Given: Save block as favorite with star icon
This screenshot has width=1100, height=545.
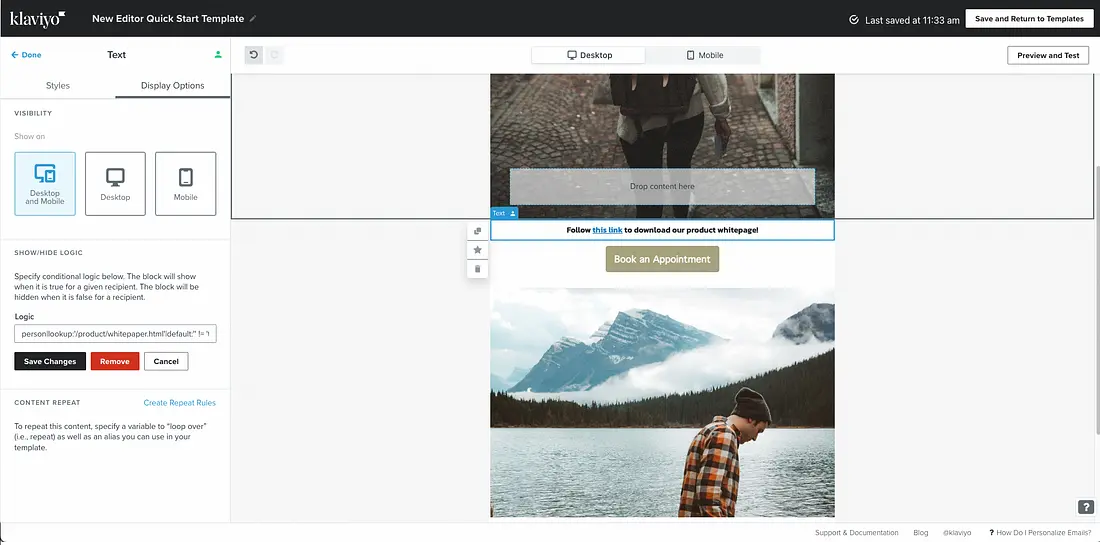Looking at the screenshot, I should [x=477, y=250].
